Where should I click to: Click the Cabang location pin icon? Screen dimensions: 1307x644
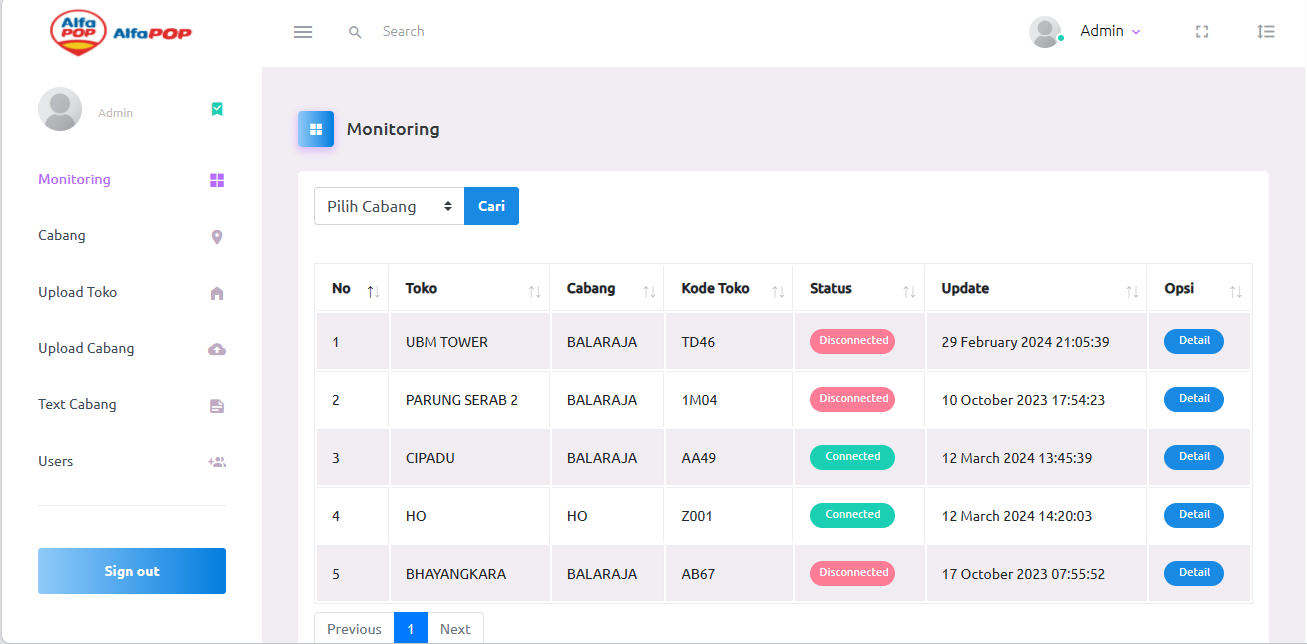coord(217,237)
